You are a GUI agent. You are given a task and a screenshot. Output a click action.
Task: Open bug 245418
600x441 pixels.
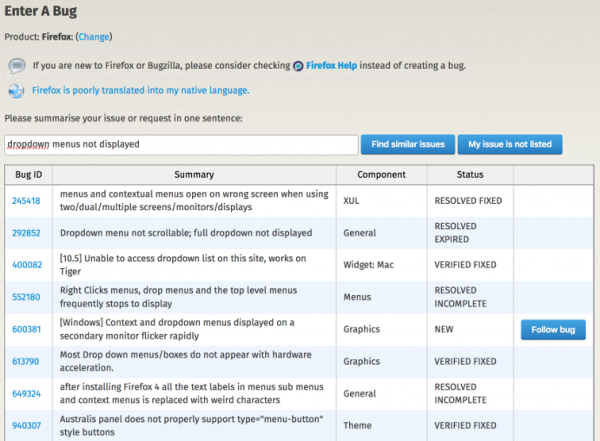(x=26, y=201)
